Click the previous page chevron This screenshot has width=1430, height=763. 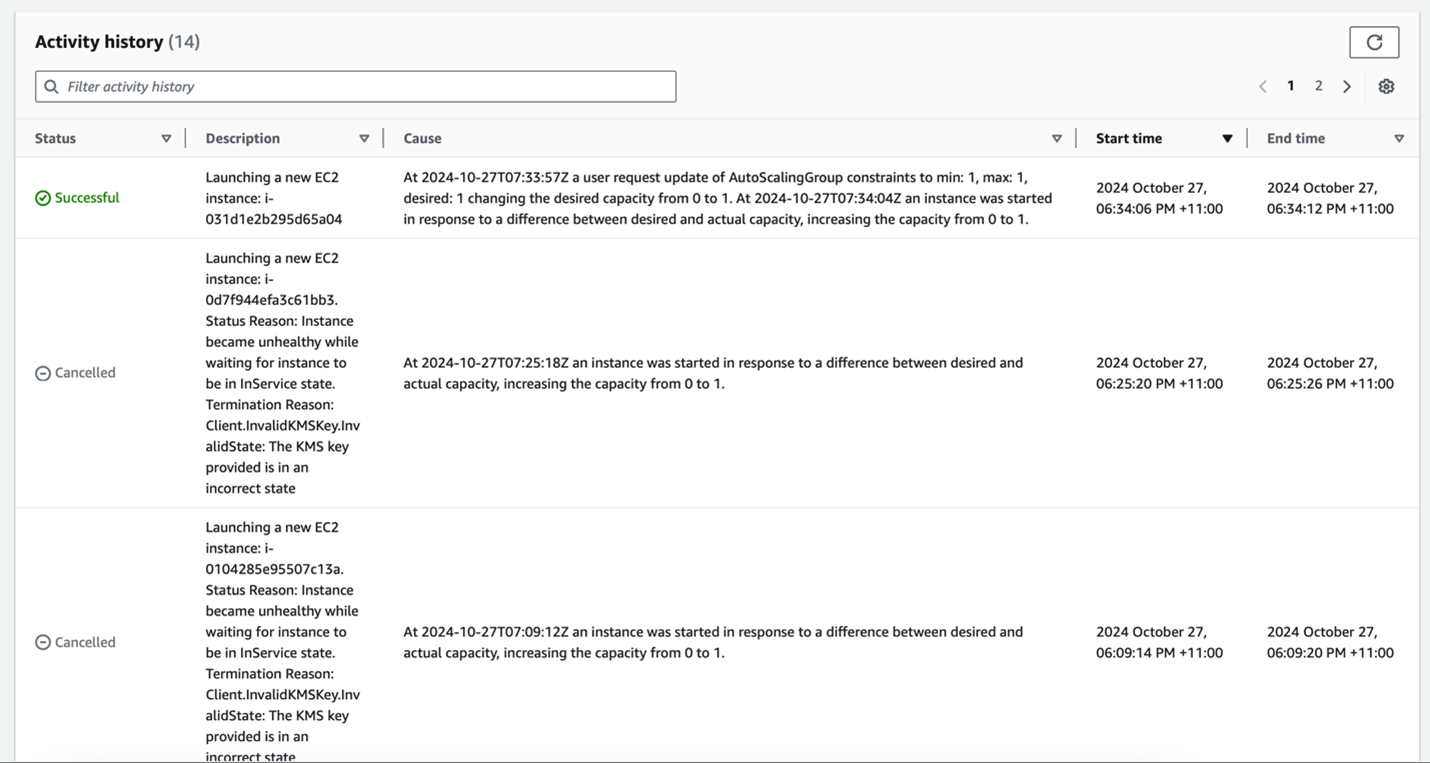pos(1262,86)
